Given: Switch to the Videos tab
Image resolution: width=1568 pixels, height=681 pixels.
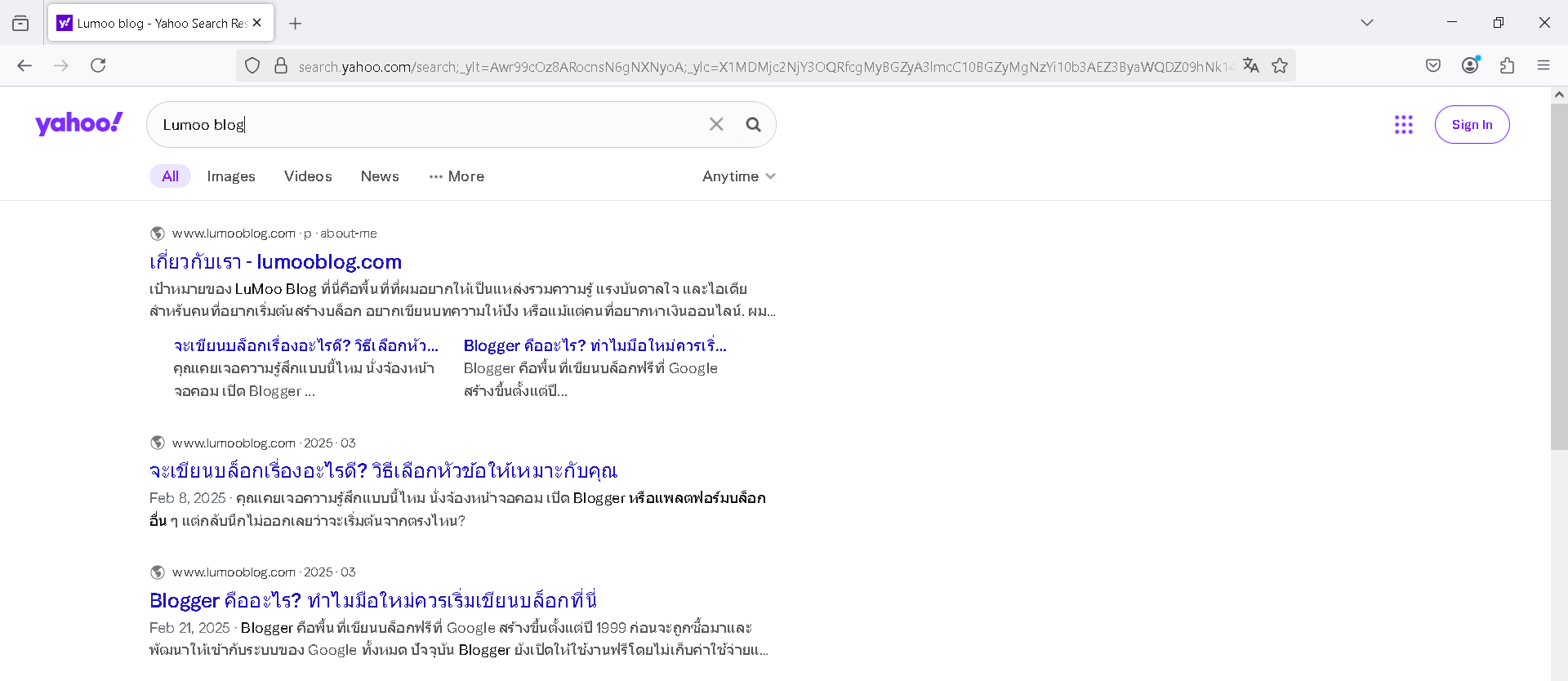Looking at the screenshot, I should coord(308,176).
